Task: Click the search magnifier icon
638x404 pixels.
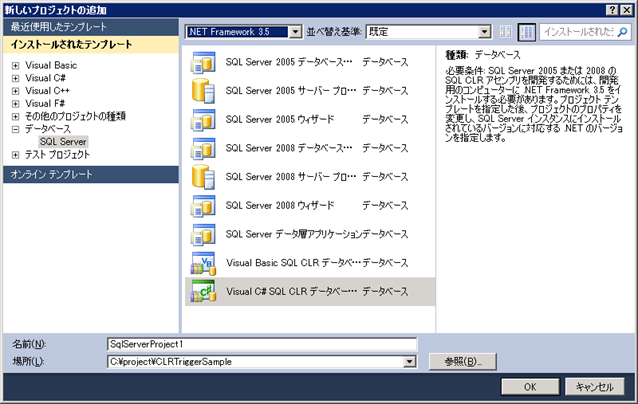Action: point(622,32)
